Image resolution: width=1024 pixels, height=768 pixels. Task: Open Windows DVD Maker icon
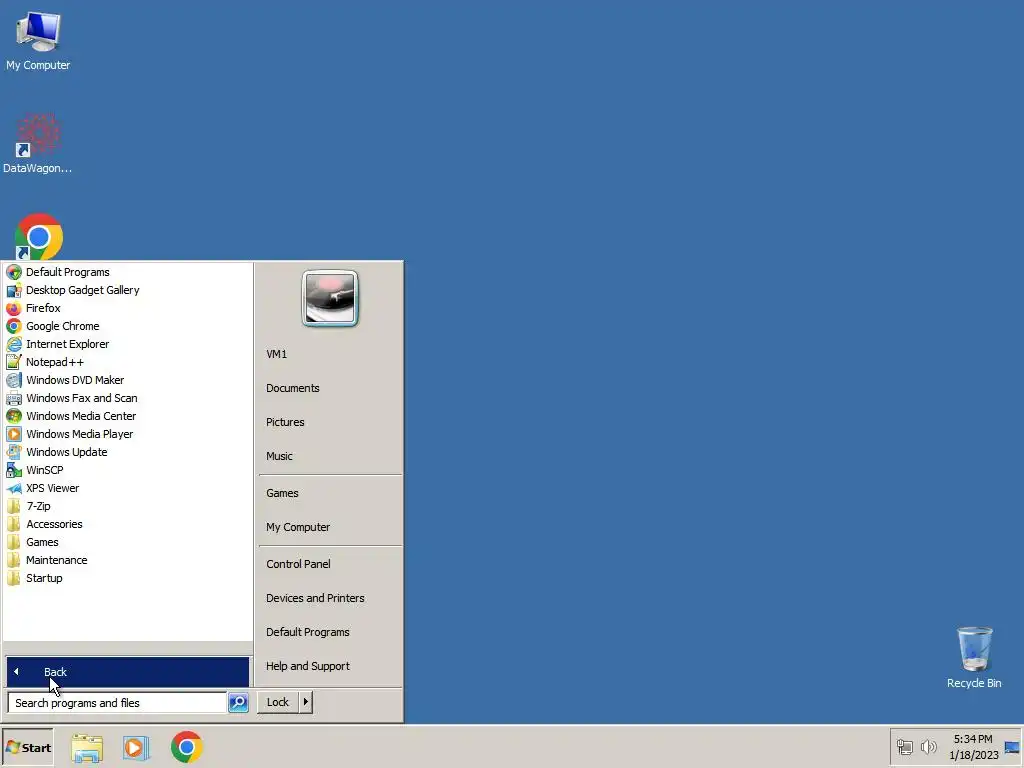14,380
